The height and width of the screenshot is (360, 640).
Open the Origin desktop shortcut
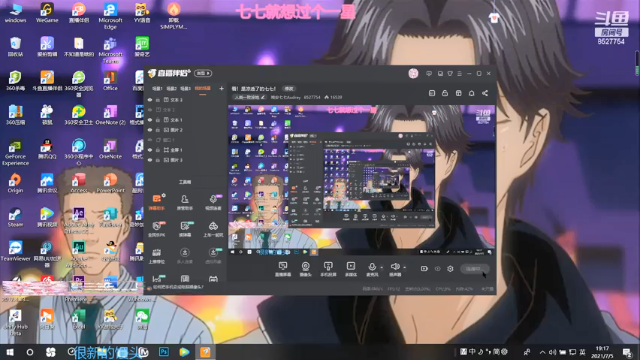point(15,183)
